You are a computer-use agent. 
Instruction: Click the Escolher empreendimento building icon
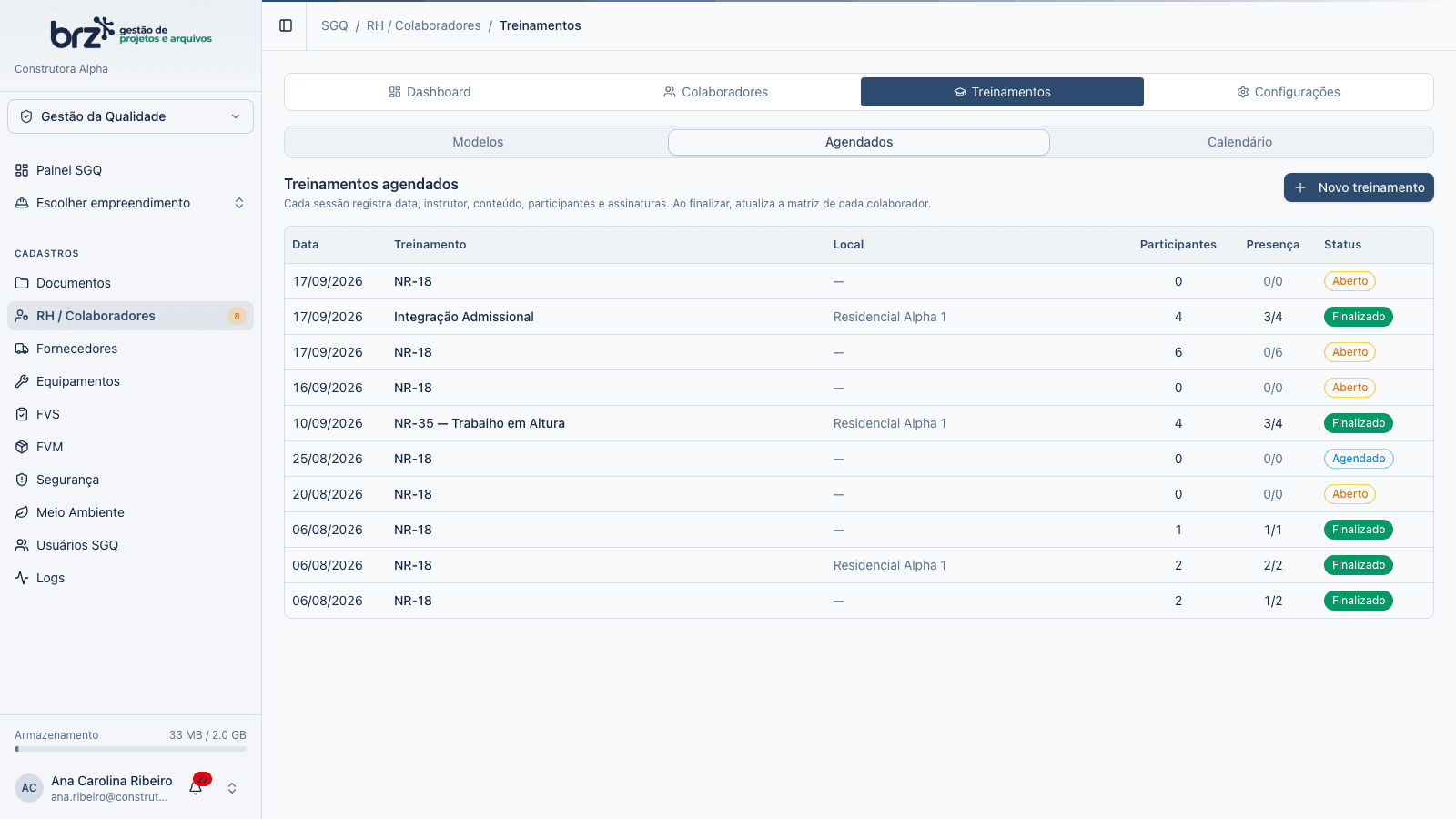click(x=22, y=203)
